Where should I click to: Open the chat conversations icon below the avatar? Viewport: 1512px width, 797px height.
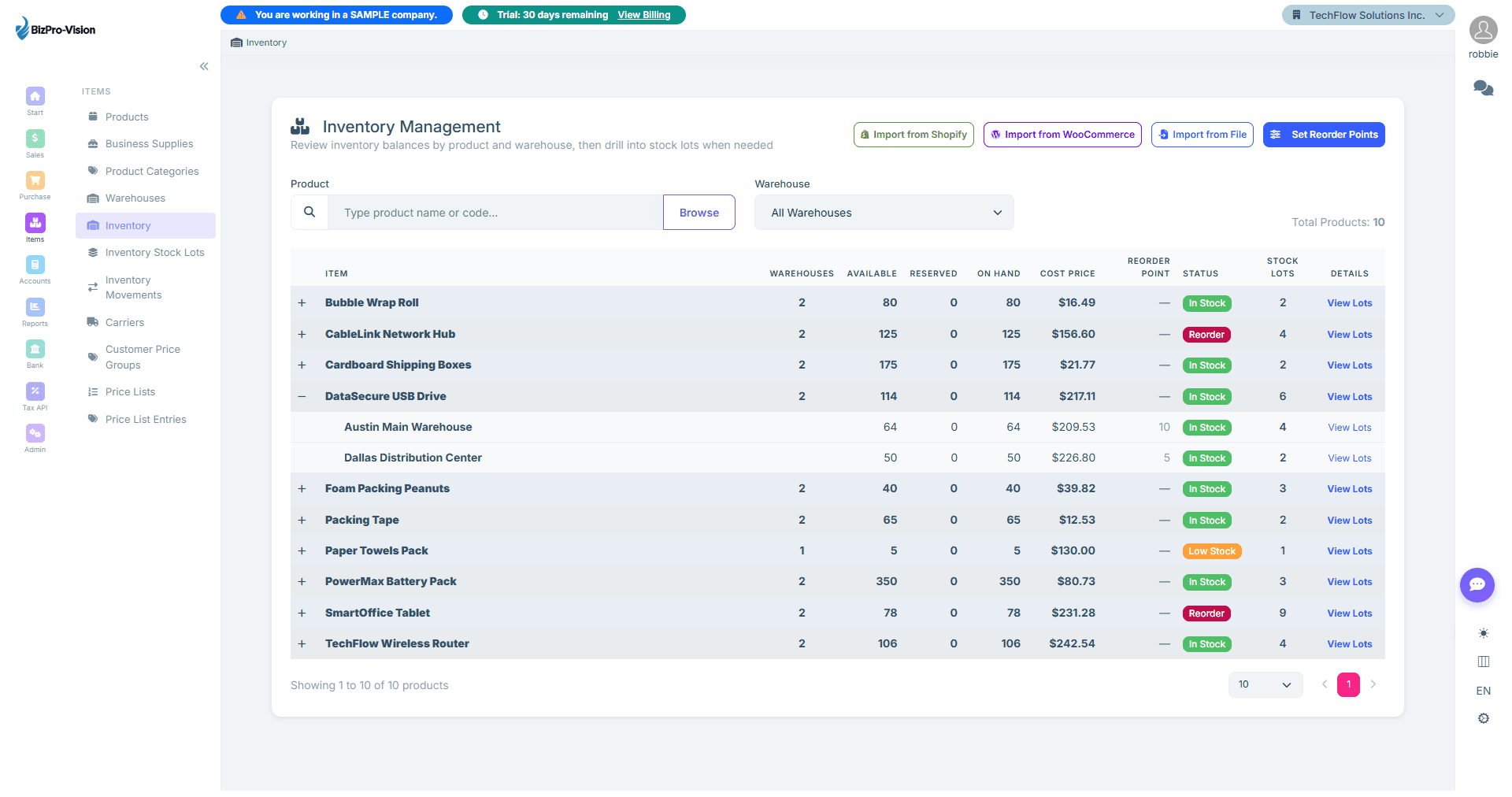pos(1483,88)
